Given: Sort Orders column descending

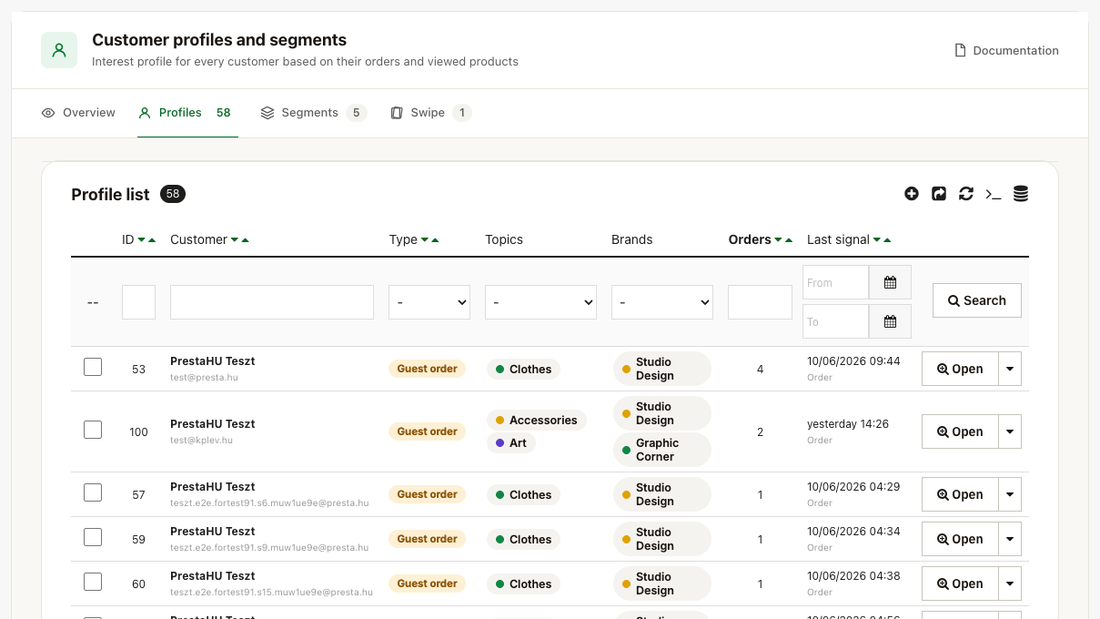Looking at the screenshot, I should point(778,240).
